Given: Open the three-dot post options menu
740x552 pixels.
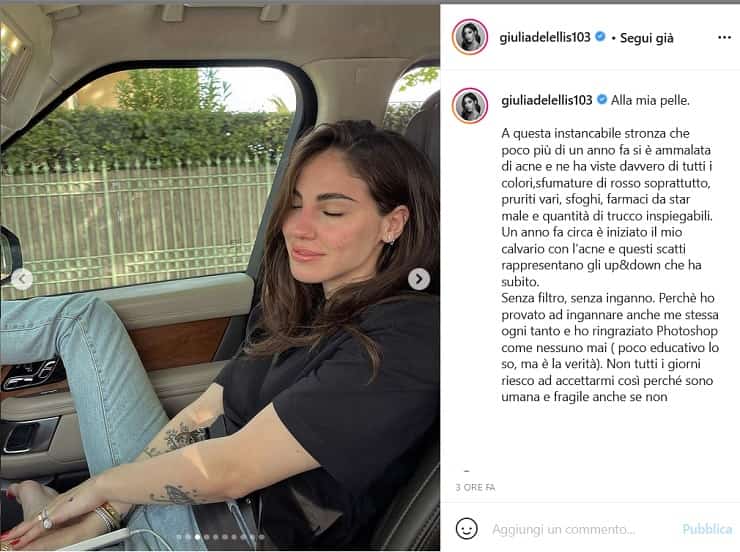Looking at the screenshot, I should (x=724, y=37).
